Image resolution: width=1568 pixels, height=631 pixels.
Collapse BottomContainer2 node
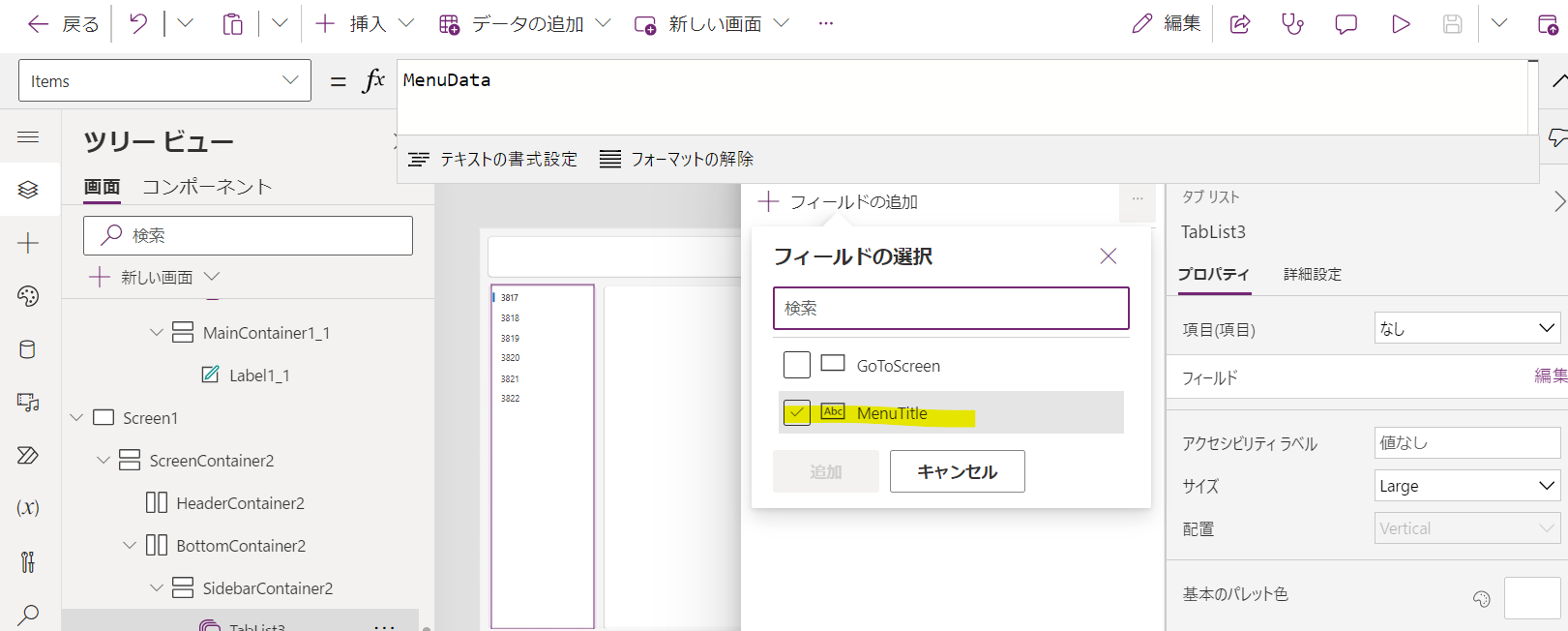click(130, 546)
